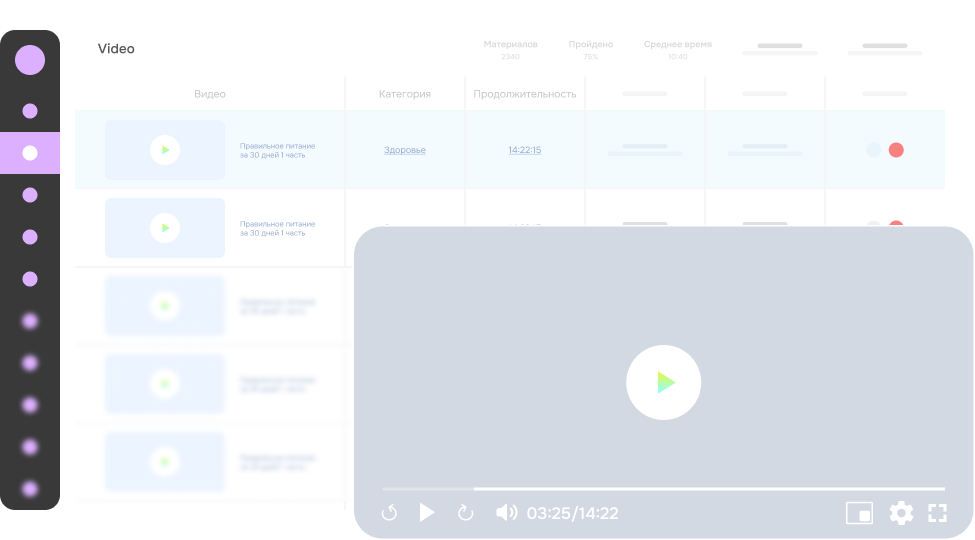Screen dimensions: 975x540
Task: Click the Продолжительность column header
Action: (525, 94)
